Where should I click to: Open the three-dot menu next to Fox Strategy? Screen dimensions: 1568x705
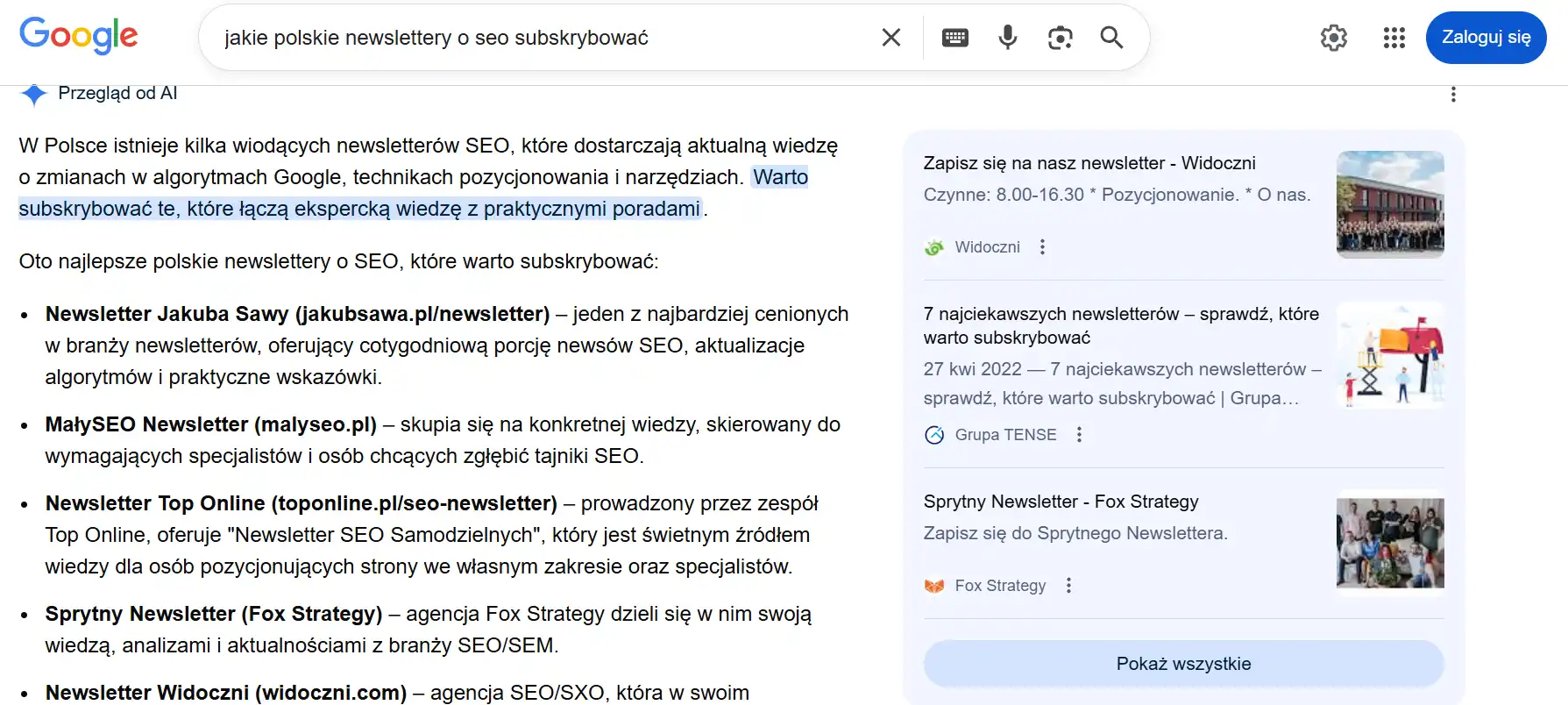pyautogui.click(x=1068, y=585)
